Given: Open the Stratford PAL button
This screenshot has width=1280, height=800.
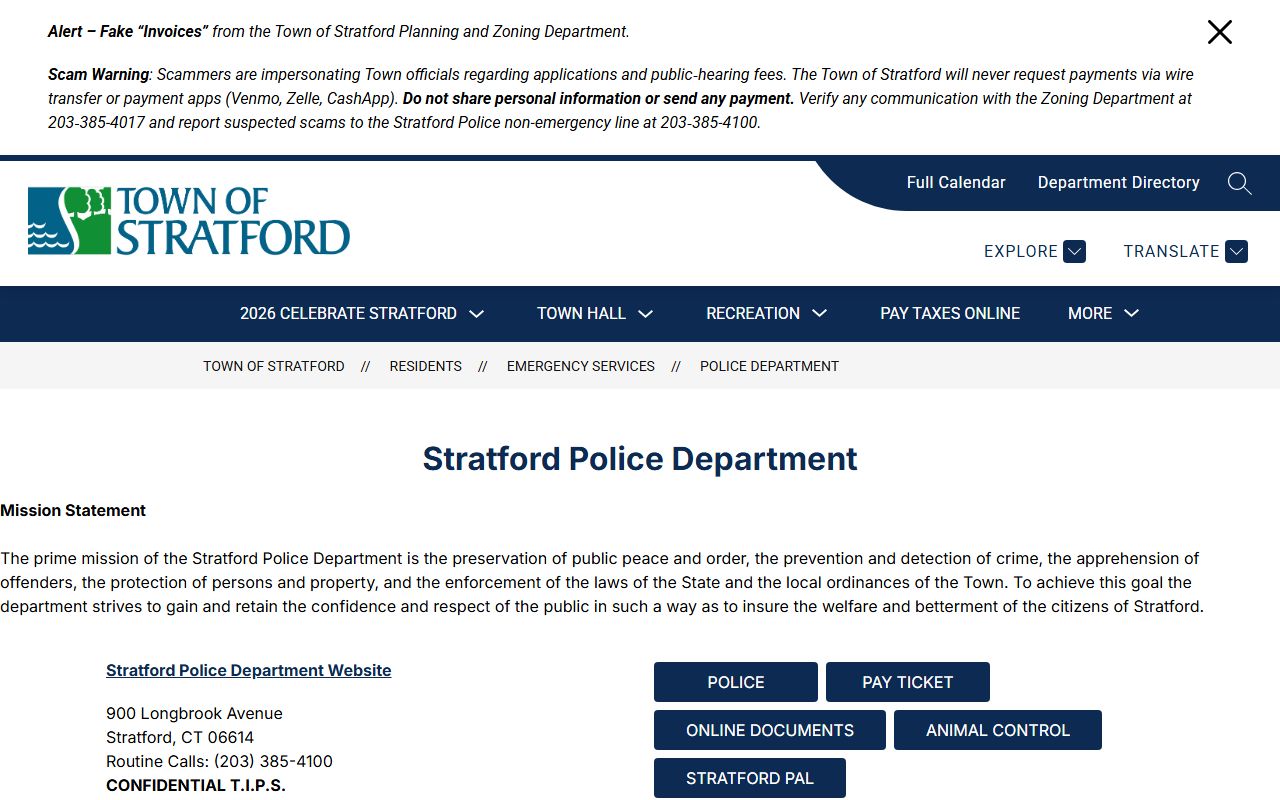Looking at the screenshot, I should tap(750, 778).
